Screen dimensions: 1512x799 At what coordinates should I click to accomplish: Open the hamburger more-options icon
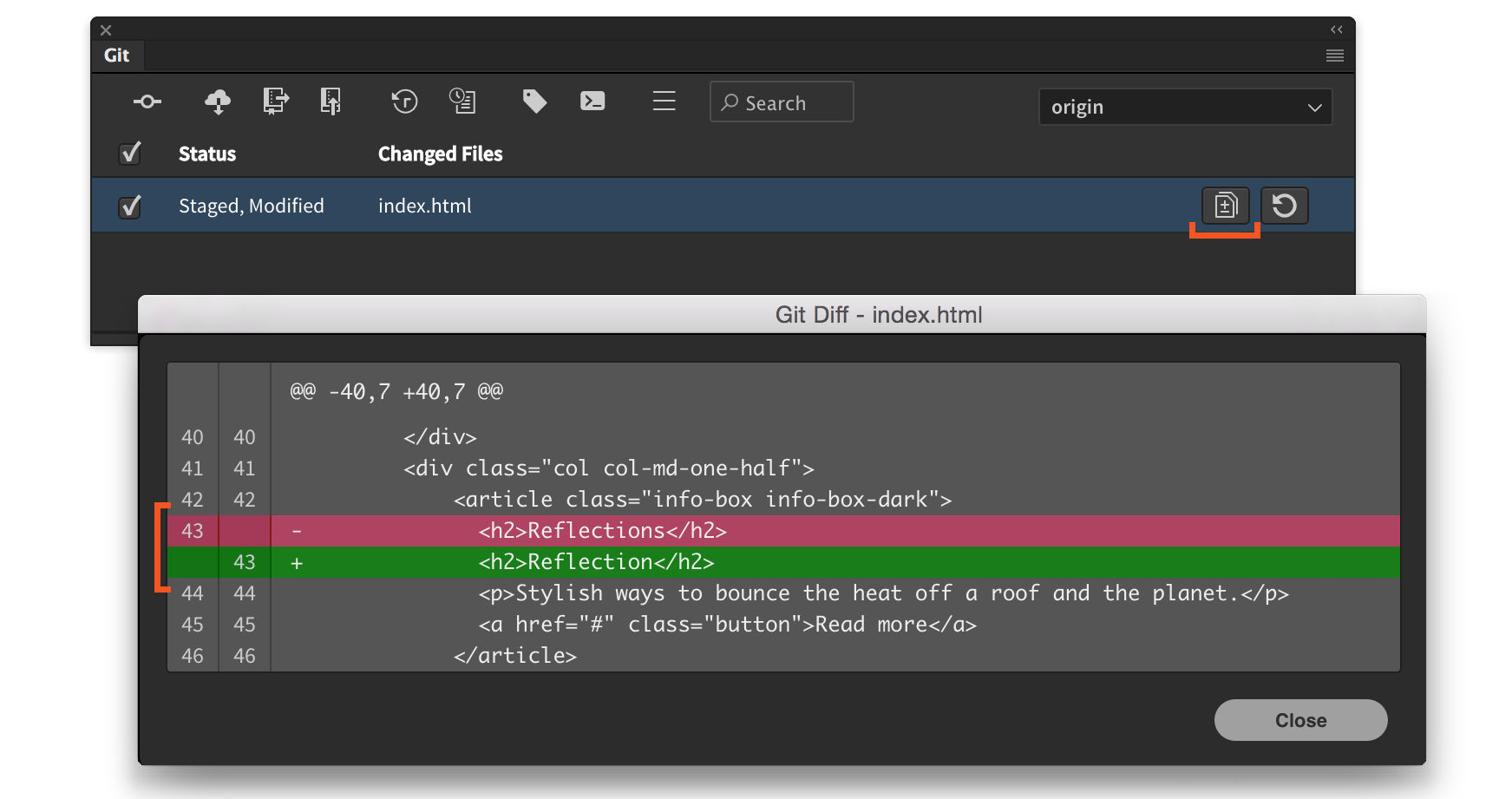tap(664, 102)
